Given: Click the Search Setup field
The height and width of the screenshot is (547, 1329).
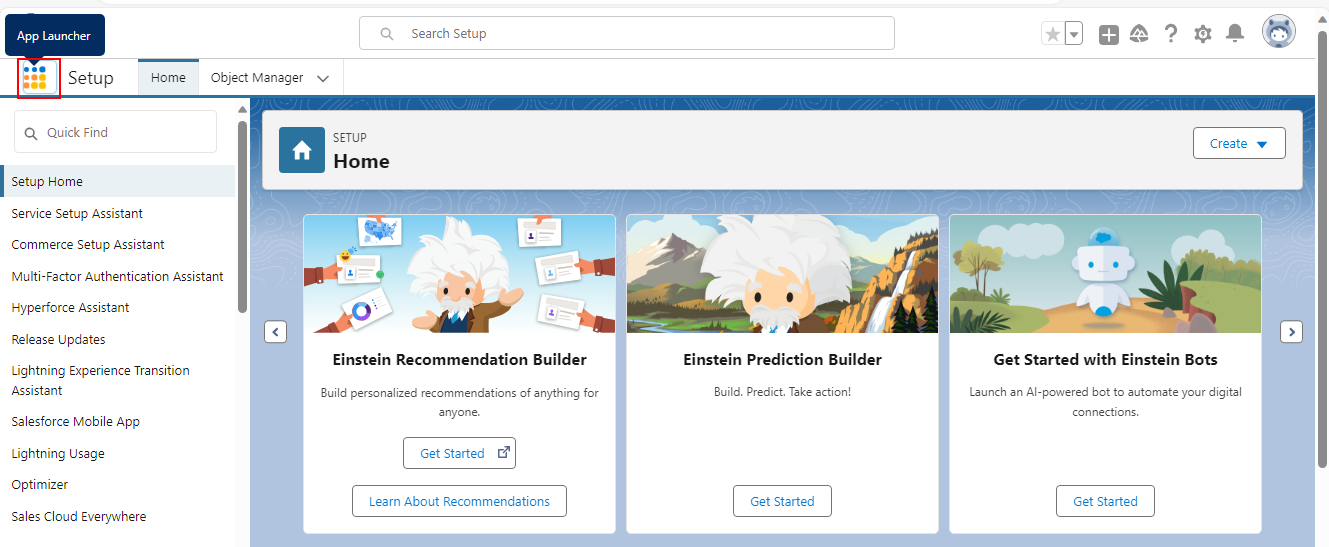Looking at the screenshot, I should 627,33.
